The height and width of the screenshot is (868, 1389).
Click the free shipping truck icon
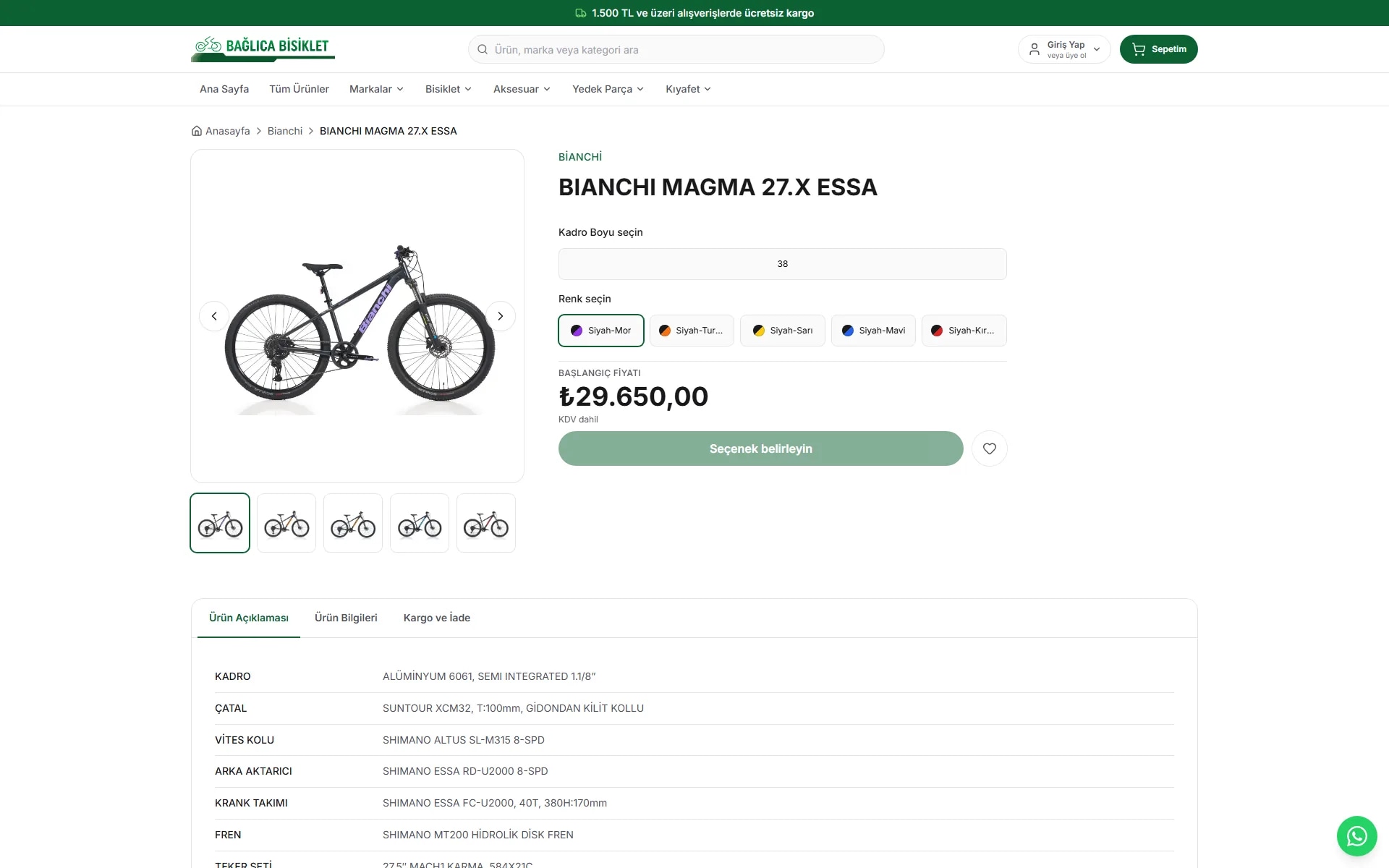point(581,13)
